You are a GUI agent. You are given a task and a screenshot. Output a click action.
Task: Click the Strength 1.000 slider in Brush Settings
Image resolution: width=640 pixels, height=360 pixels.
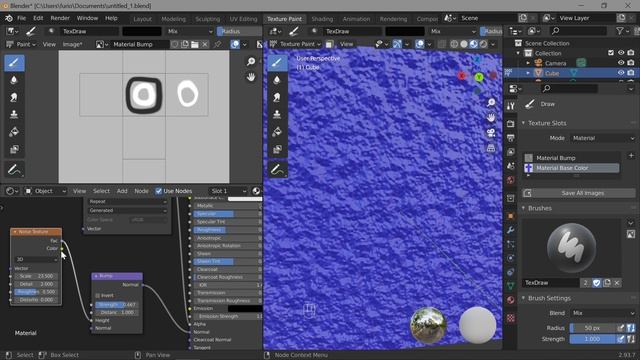tap(592, 339)
